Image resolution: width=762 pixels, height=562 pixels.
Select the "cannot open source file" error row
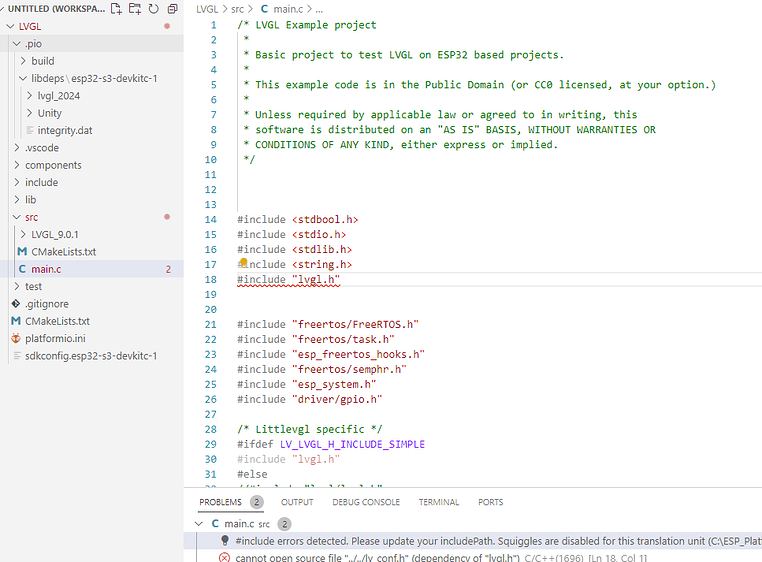tap(473, 557)
